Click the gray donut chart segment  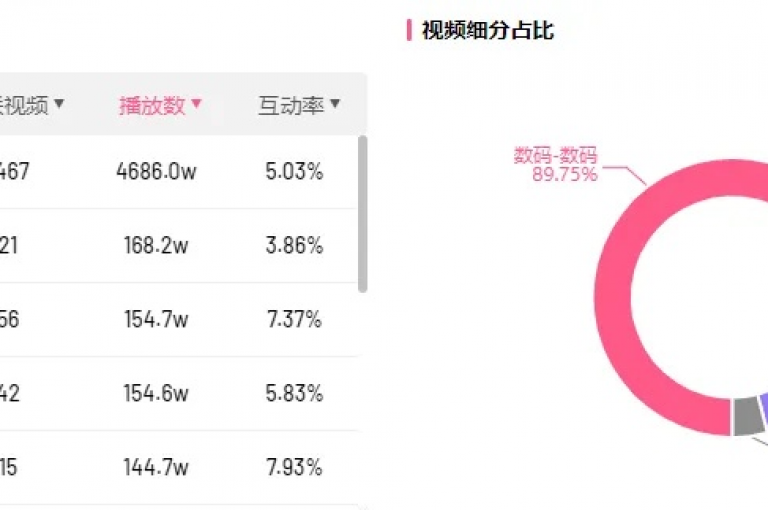pos(748,416)
